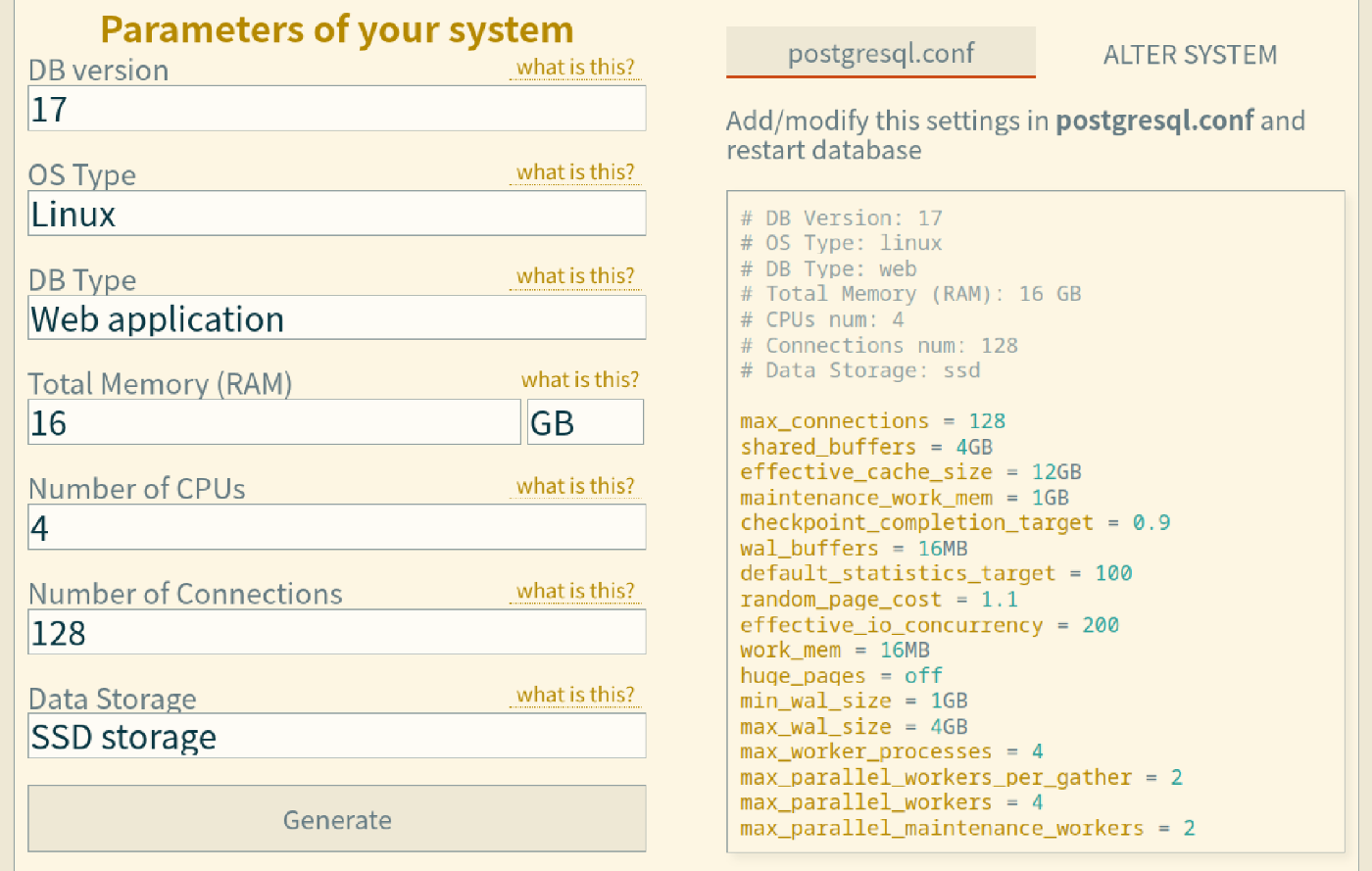1372x871 pixels.
Task: Click the max_parallel_maintenance_workers line in the config output
Action: coord(966,828)
